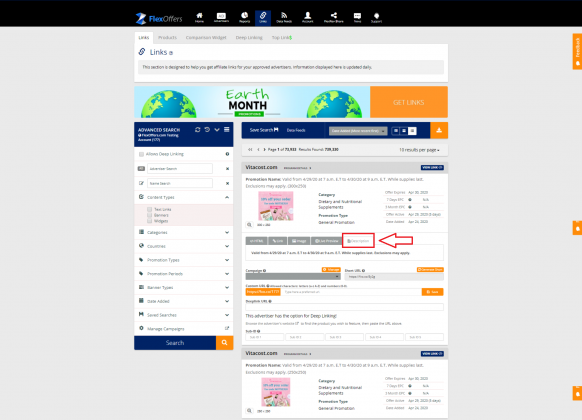Open the Date Added sort dropdown
Screen dimensions: 582x420
(358, 131)
